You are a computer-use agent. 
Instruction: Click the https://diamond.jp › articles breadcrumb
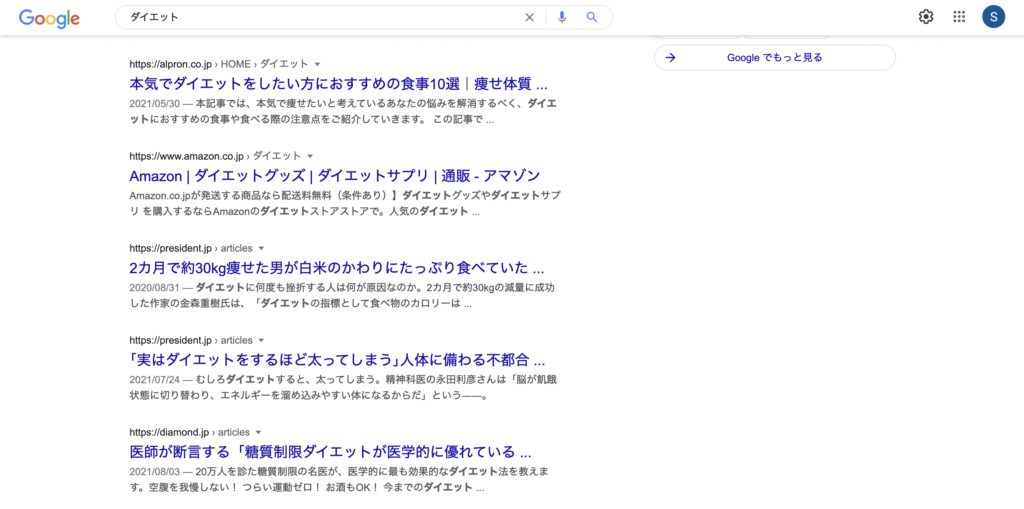click(189, 432)
